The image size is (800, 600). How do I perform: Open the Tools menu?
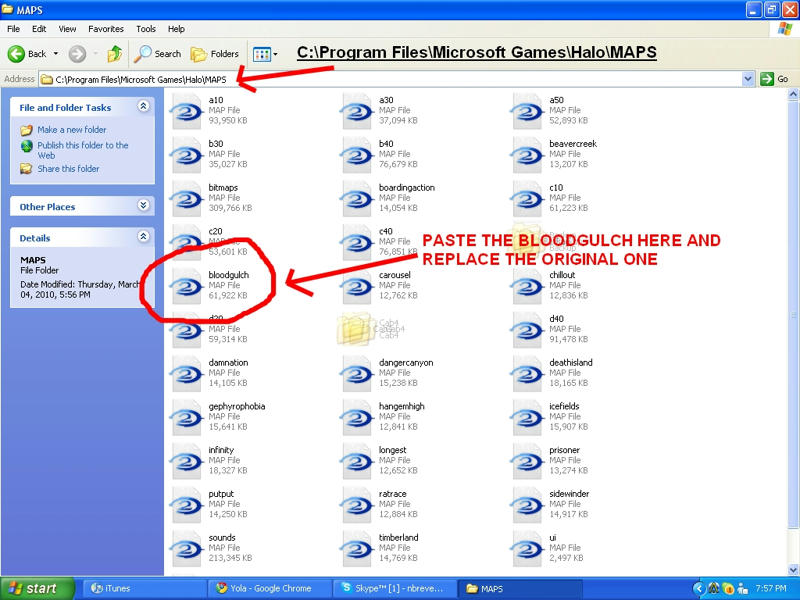coord(146,29)
